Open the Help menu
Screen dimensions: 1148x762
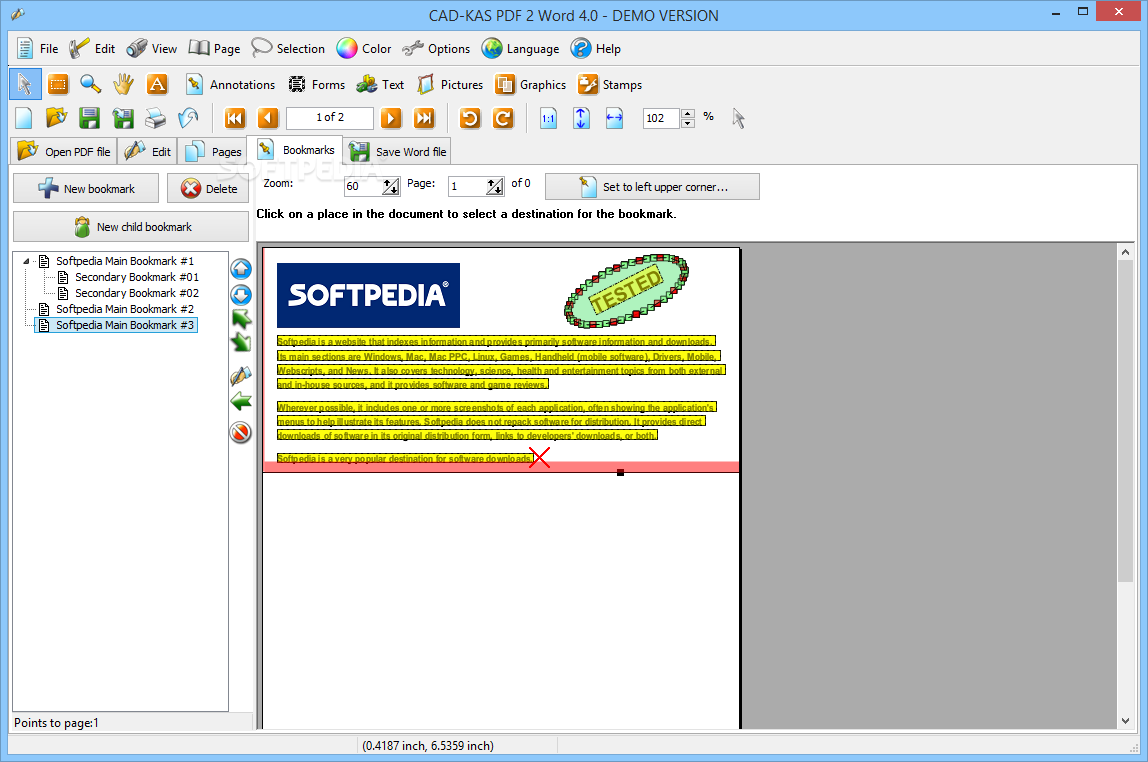[x=596, y=49]
